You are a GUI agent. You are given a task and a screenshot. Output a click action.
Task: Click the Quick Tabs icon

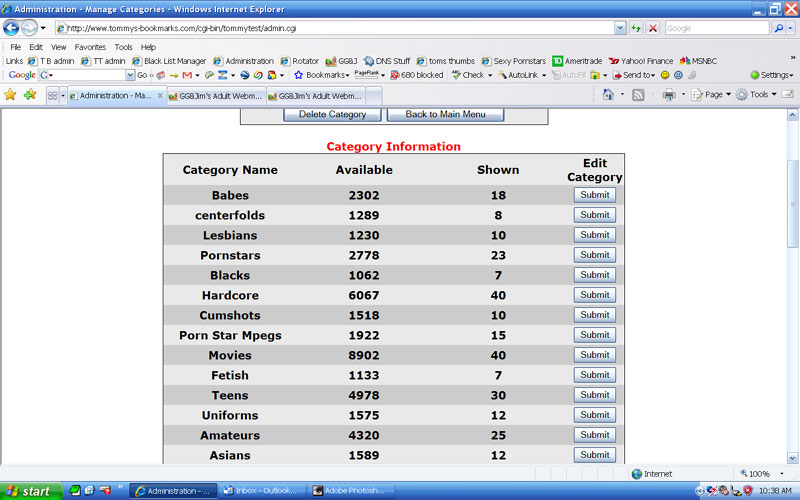(52, 96)
